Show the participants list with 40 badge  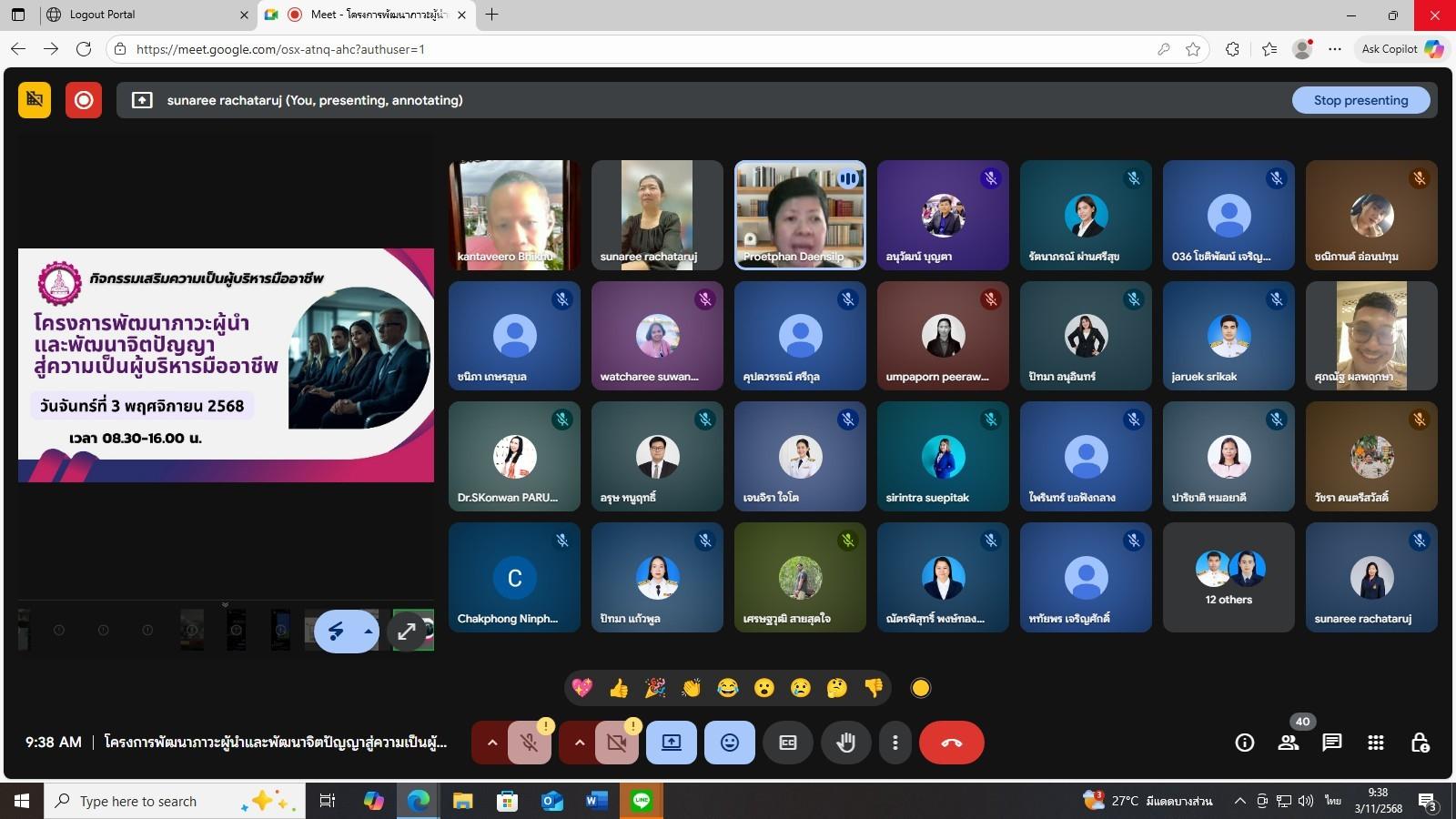(1289, 743)
